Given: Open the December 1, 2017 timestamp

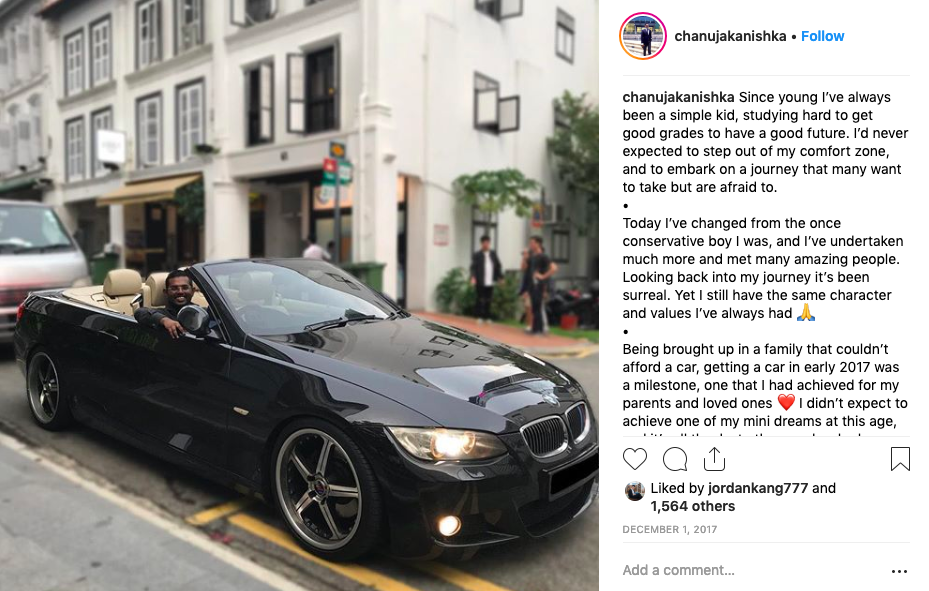Looking at the screenshot, I should click(x=669, y=529).
